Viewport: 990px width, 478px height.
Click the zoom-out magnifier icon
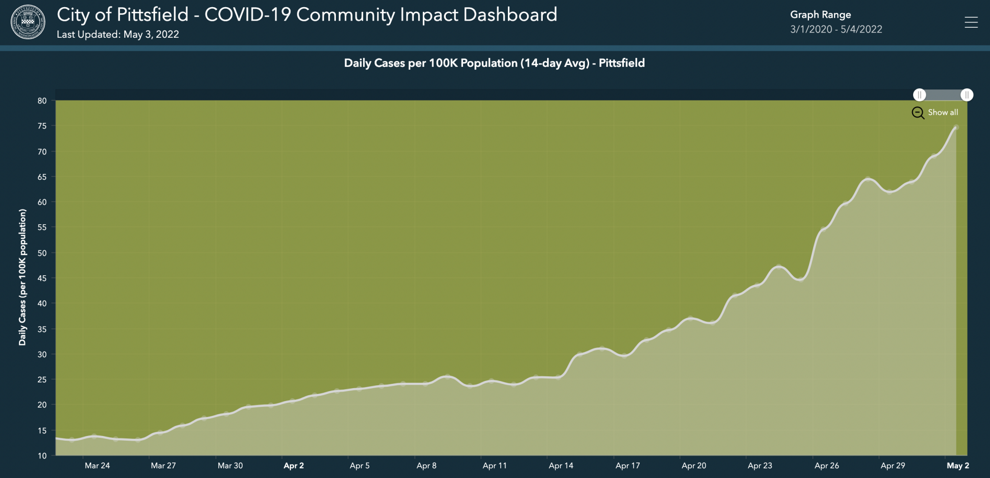(918, 112)
